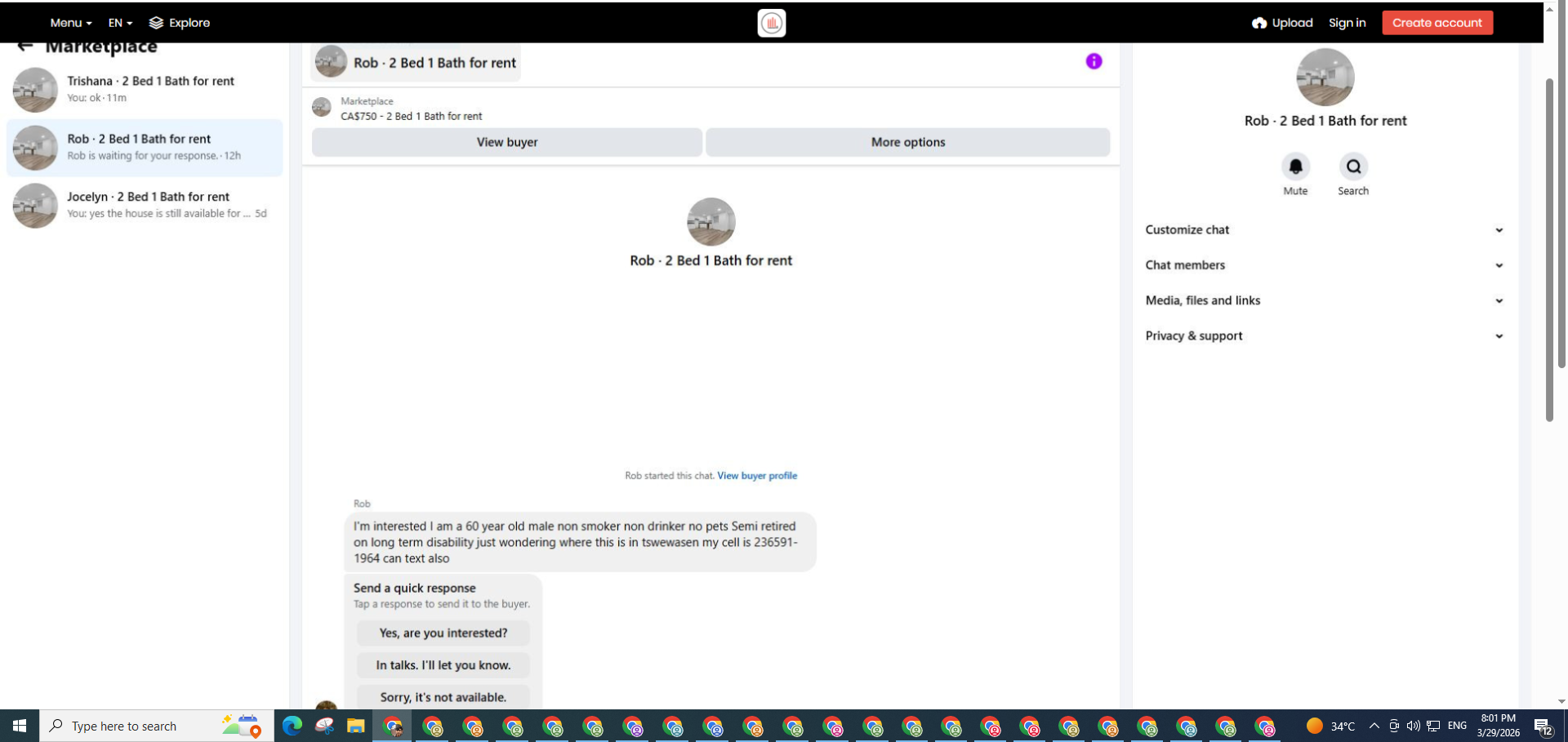The width and height of the screenshot is (1568, 742).
Task: Click the taskbar clock showing 8:01 PM
Action: point(1498,726)
